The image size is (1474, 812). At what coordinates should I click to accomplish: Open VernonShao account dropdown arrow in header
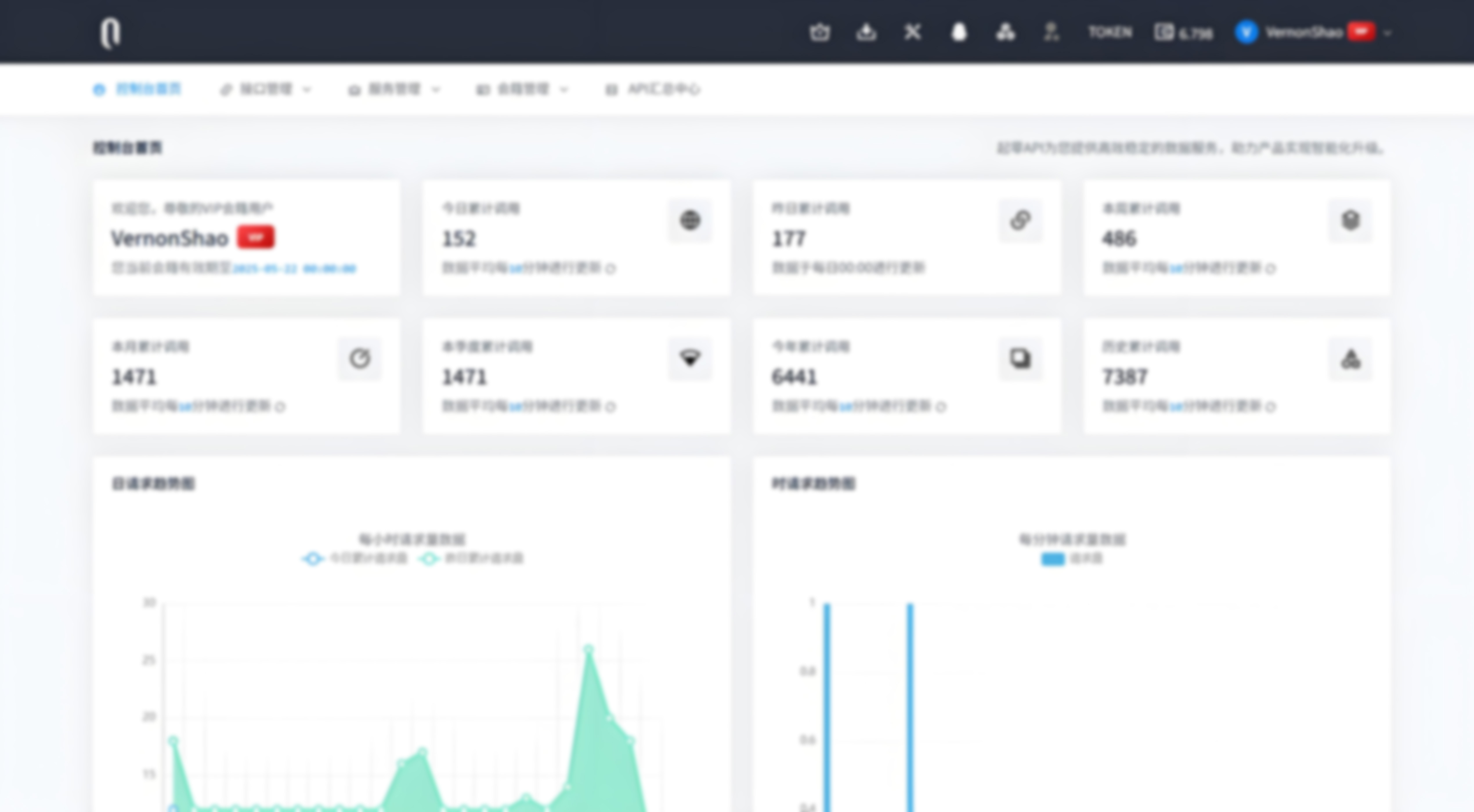coord(1387,33)
